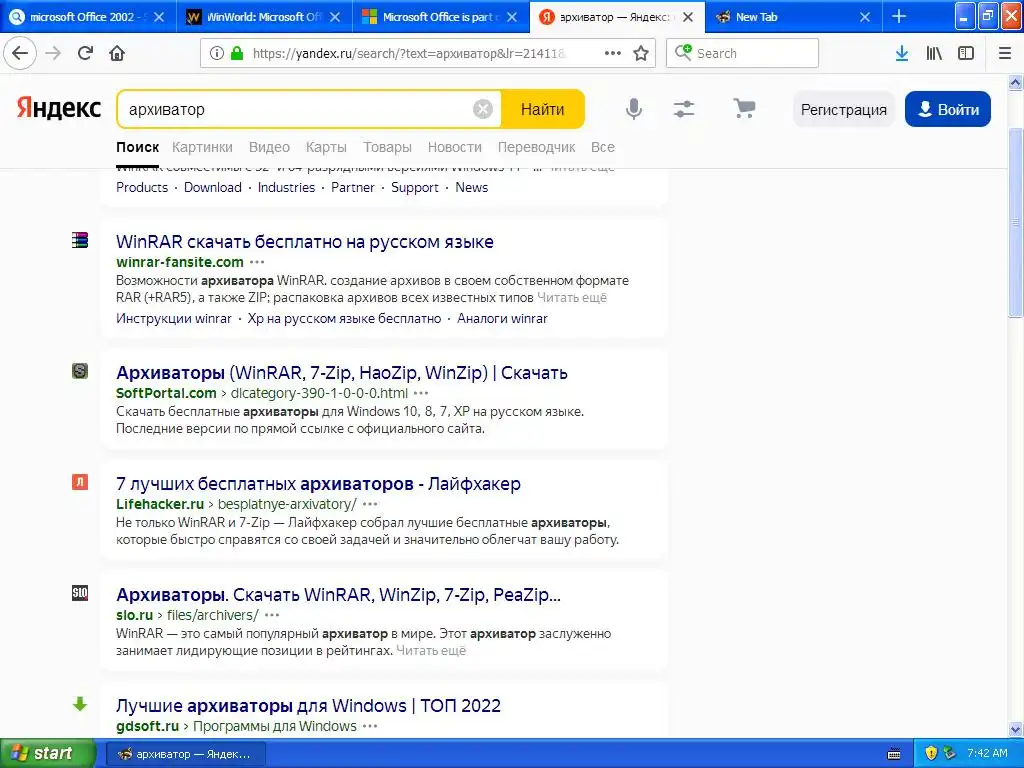Viewport: 1024px width, 768px height.
Task: Click the Регистрация button
Action: click(844, 109)
